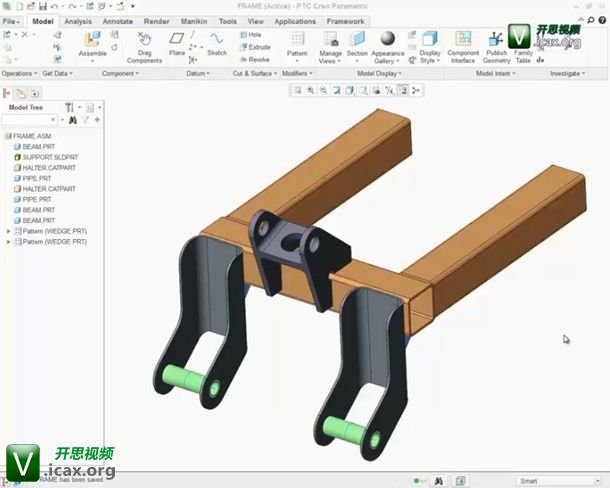Open the Datum group dropdown
This screenshot has width=610, height=488.
pos(198,74)
